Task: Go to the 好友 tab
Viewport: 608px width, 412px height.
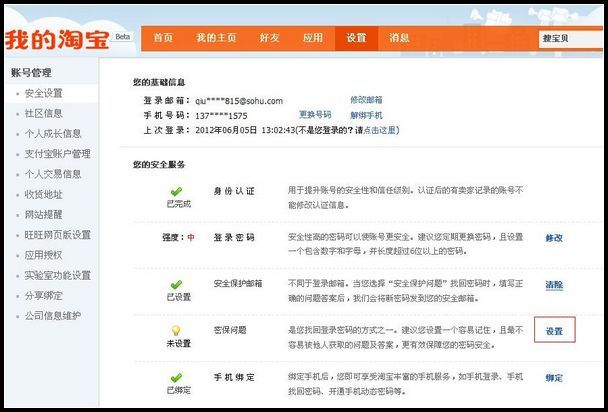Action: pos(270,37)
